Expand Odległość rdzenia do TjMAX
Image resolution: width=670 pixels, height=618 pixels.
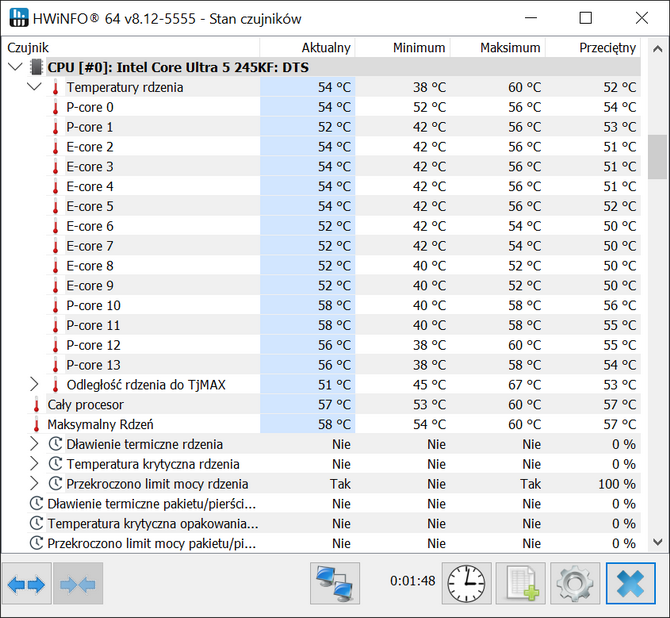click(x=34, y=384)
